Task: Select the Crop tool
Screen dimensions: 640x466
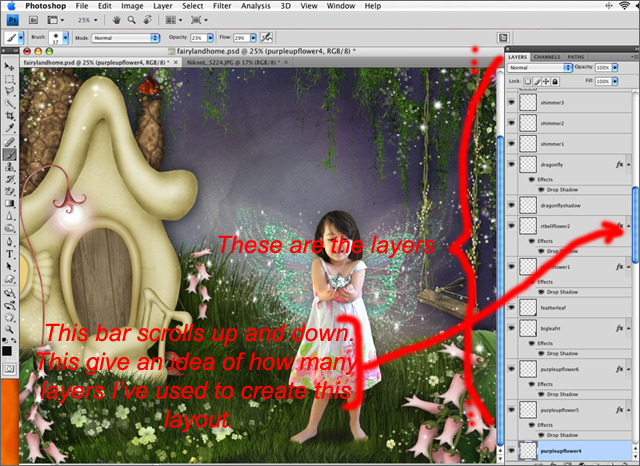Action: [10, 116]
